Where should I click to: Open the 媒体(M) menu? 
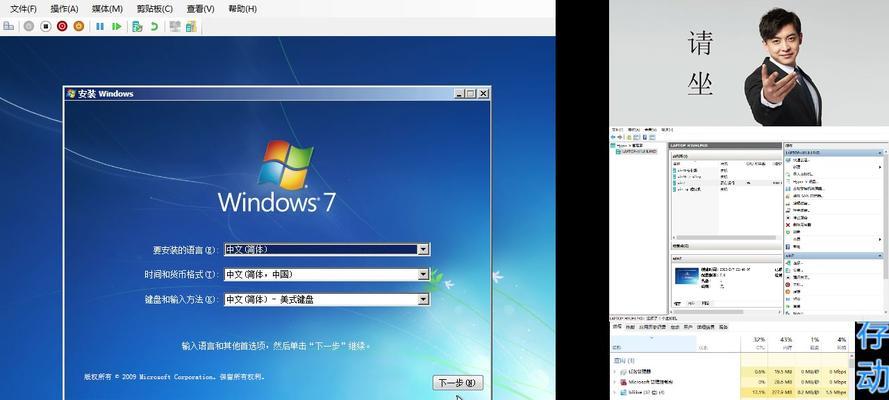pos(107,9)
